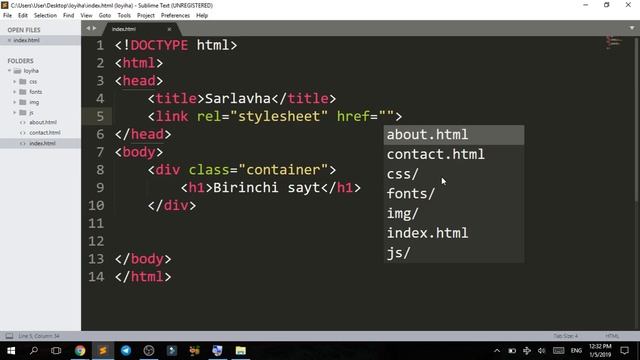Place cursor on line 1 DOCTYPE
Viewport: 640px width, 360px height.
pos(159,45)
